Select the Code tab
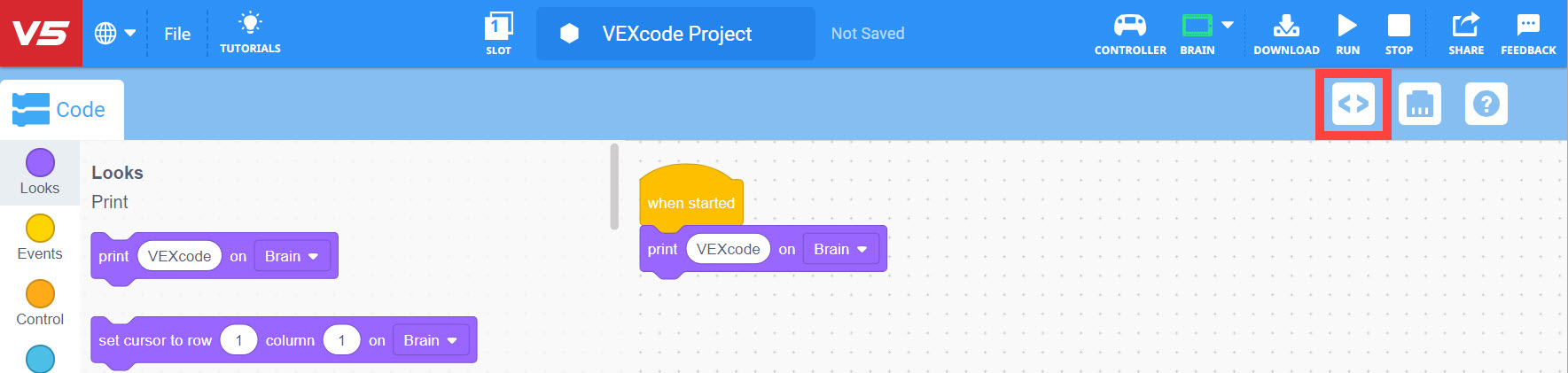Screen dimensions: 1568x373 60,110
